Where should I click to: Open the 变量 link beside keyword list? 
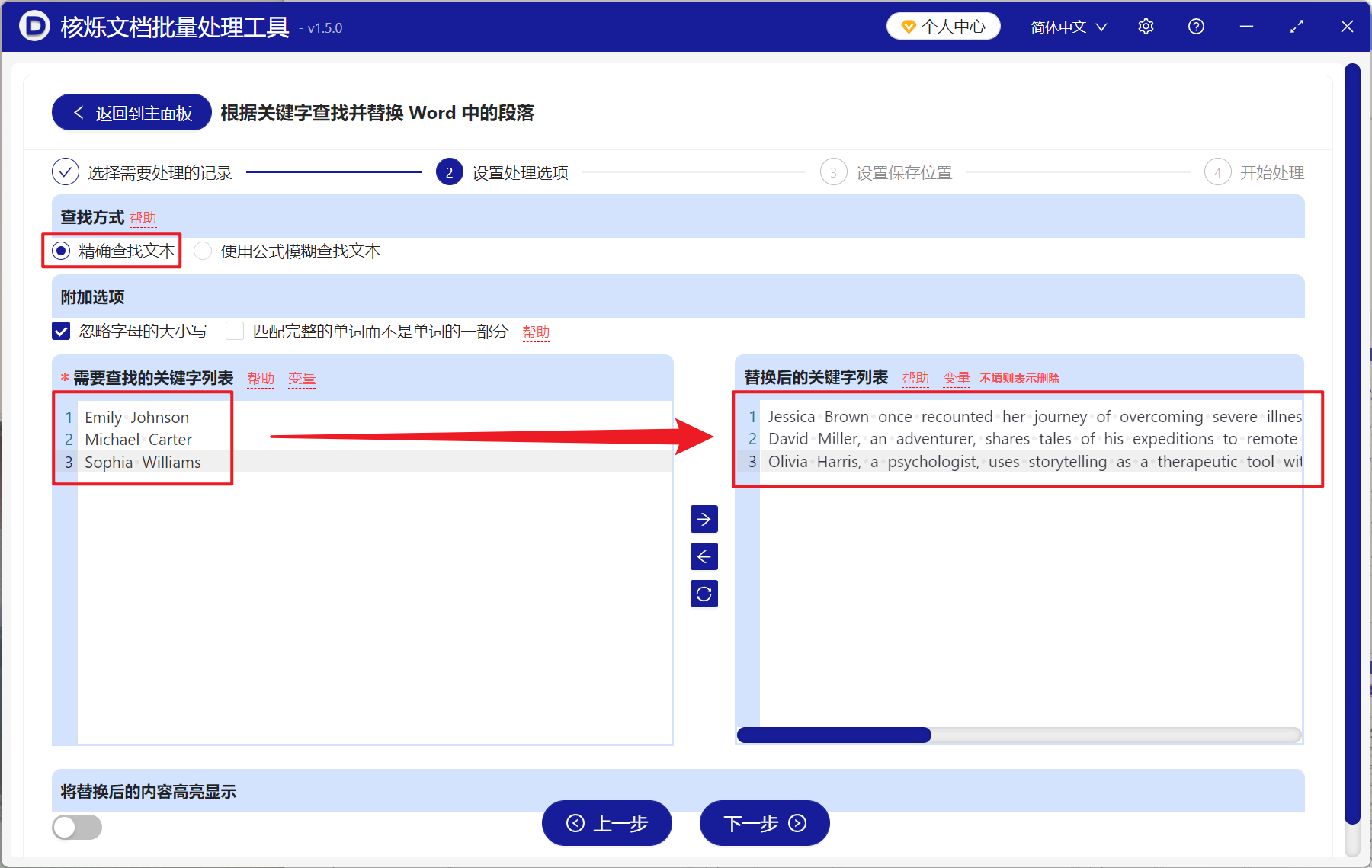301,377
